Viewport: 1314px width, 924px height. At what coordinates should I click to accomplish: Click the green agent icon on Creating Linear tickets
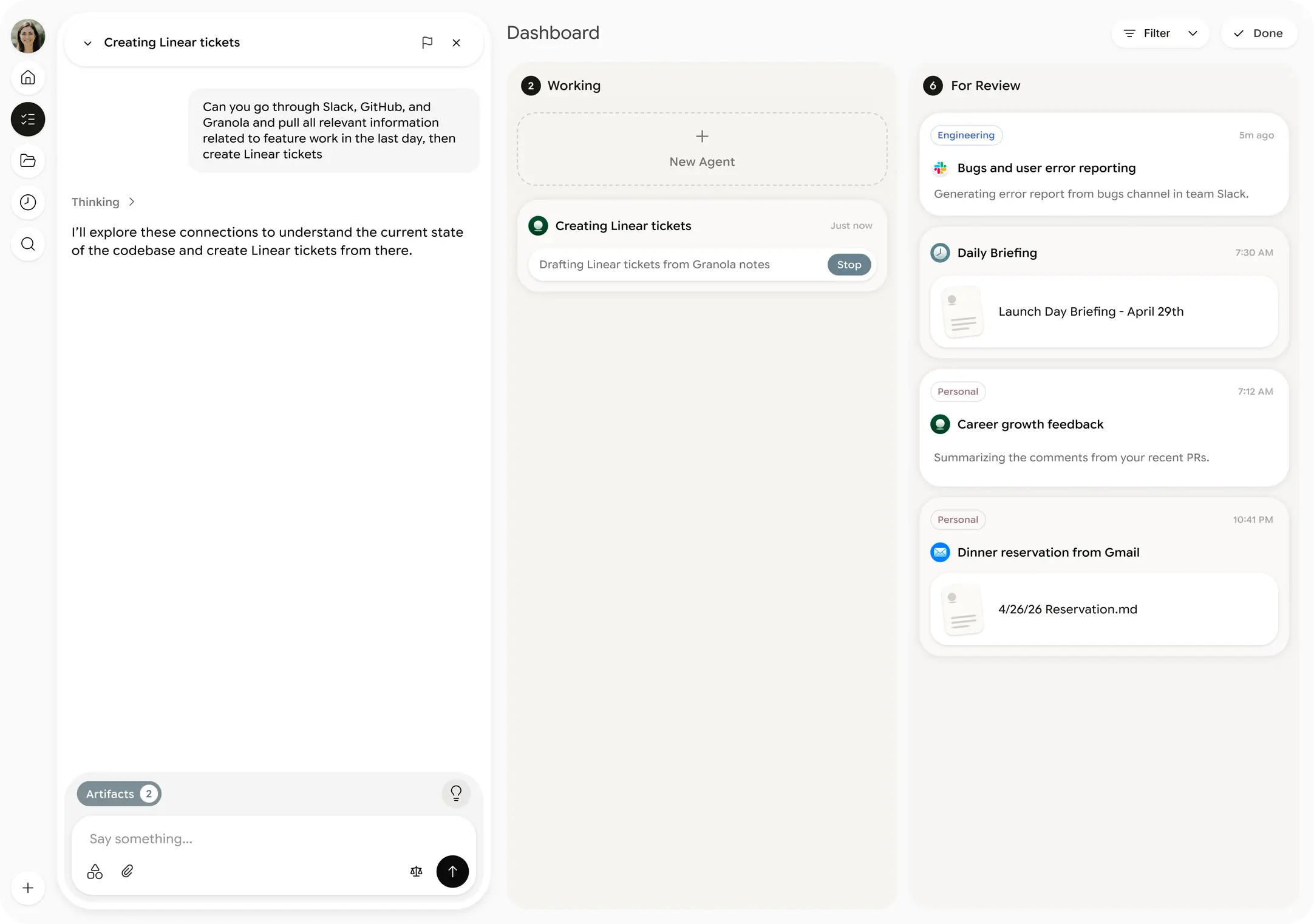tap(538, 226)
